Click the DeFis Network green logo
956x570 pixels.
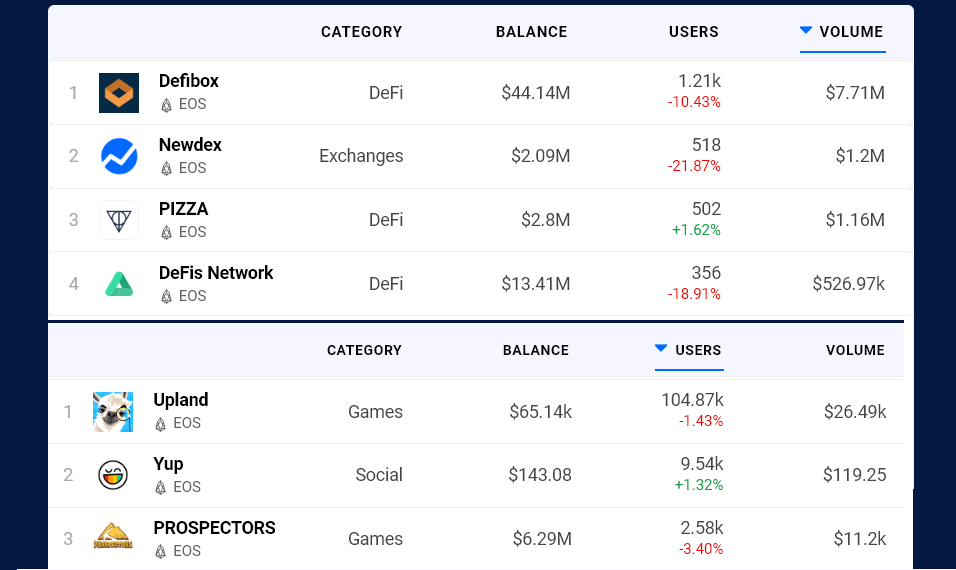(119, 284)
